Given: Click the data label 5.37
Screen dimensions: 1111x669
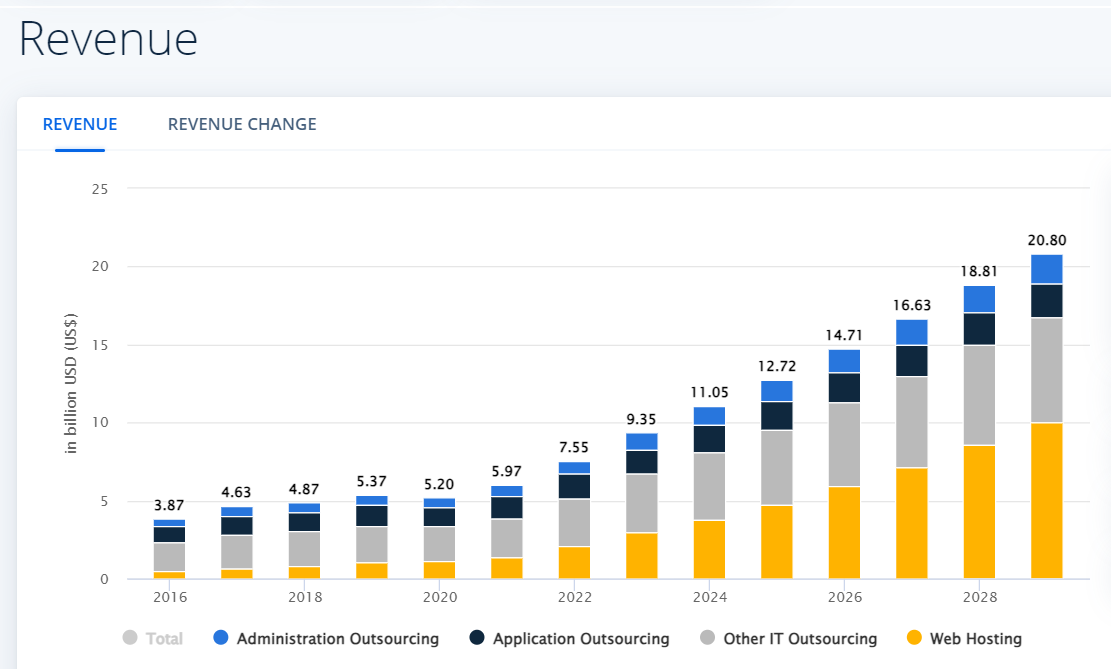Looking at the screenshot, I should [x=371, y=481].
